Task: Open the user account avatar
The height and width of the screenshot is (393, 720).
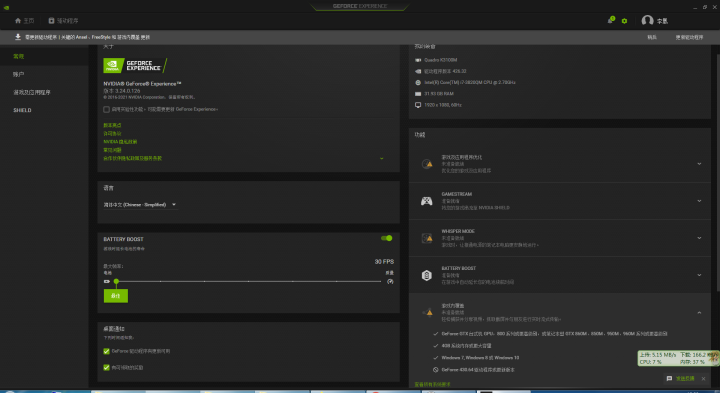Action: click(x=647, y=20)
